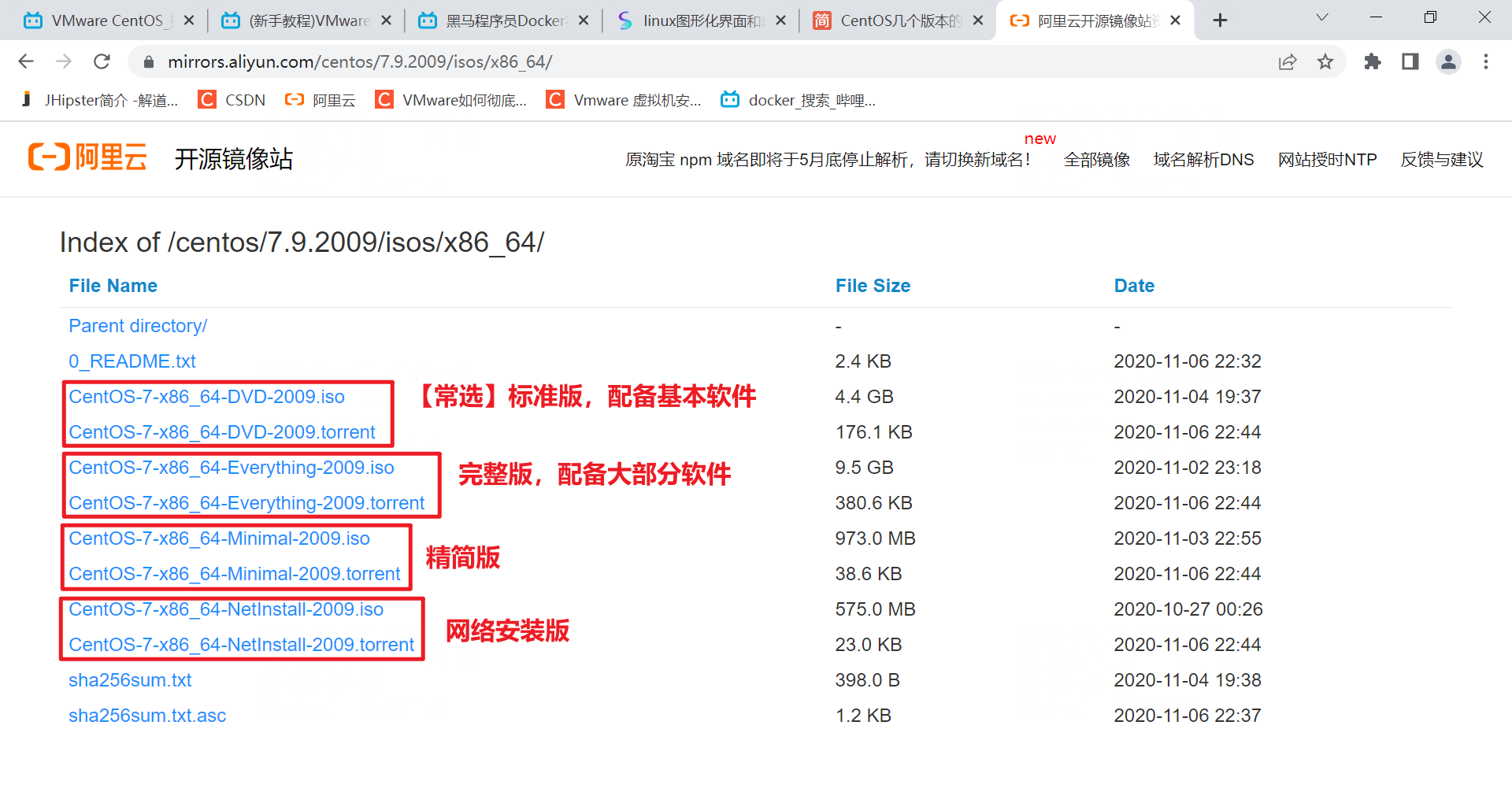Click the 开源镜像站 title
Viewport: 1512px width, 803px height.
coord(234,159)
